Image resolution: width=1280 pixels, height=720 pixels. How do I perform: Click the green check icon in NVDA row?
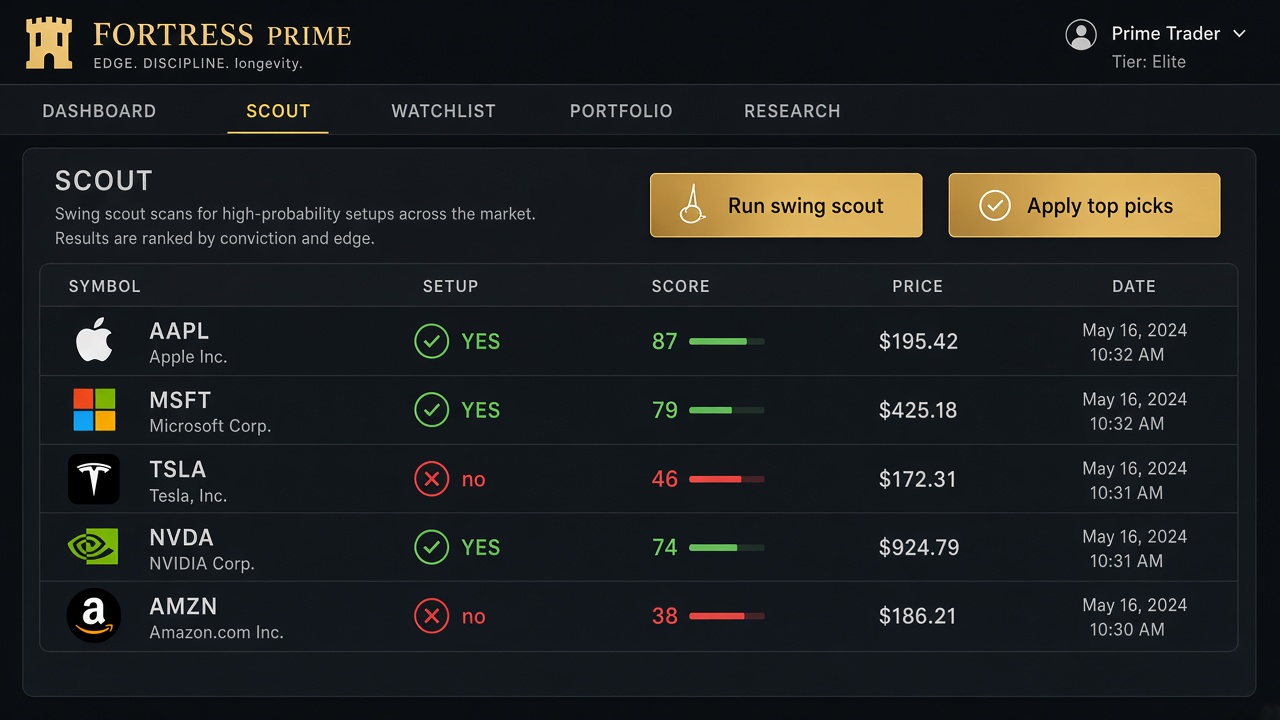[431, 547]
